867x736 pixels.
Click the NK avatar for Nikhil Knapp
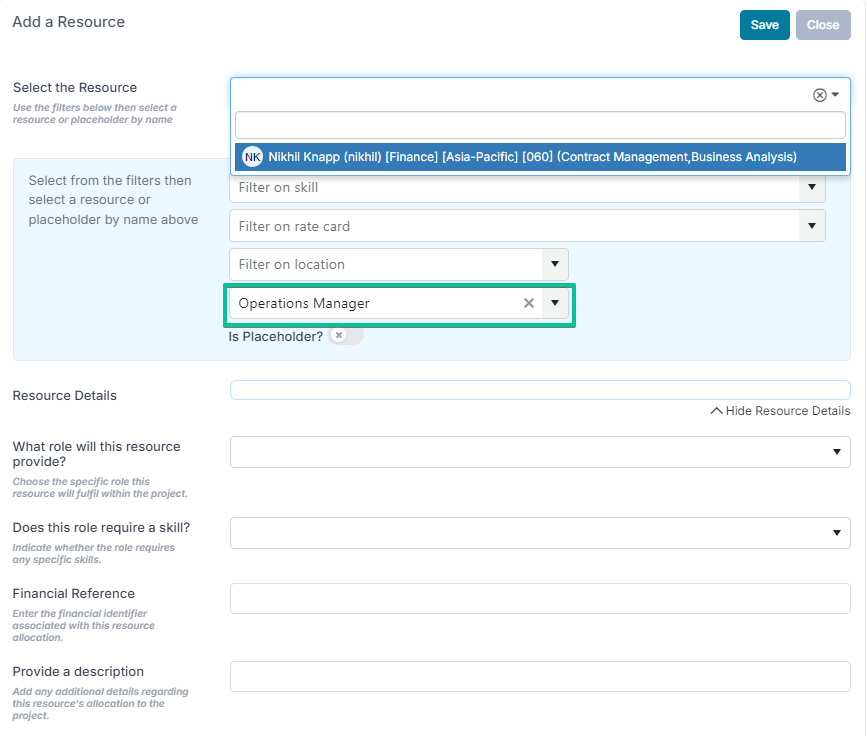(x=253, y=157)
